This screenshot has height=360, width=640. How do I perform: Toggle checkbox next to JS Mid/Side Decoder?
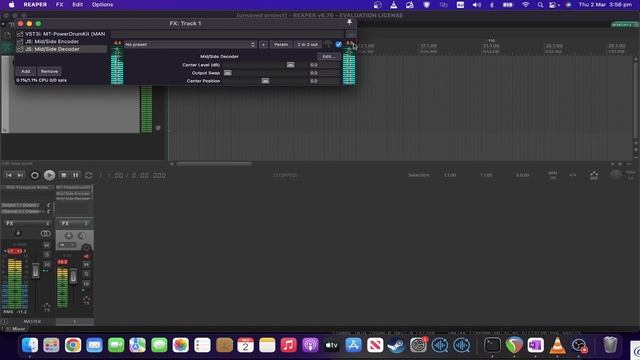(20, 49)
